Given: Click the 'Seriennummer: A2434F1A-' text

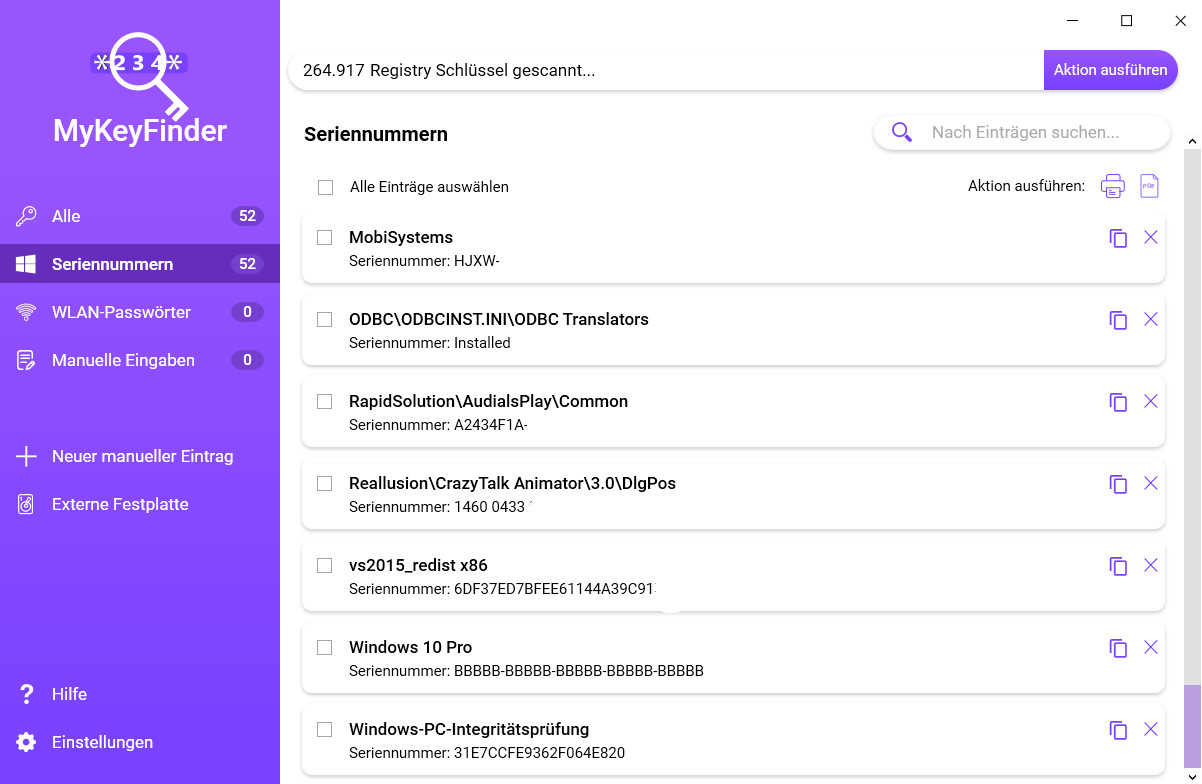Looking at the screenshot, I should 438,425.
